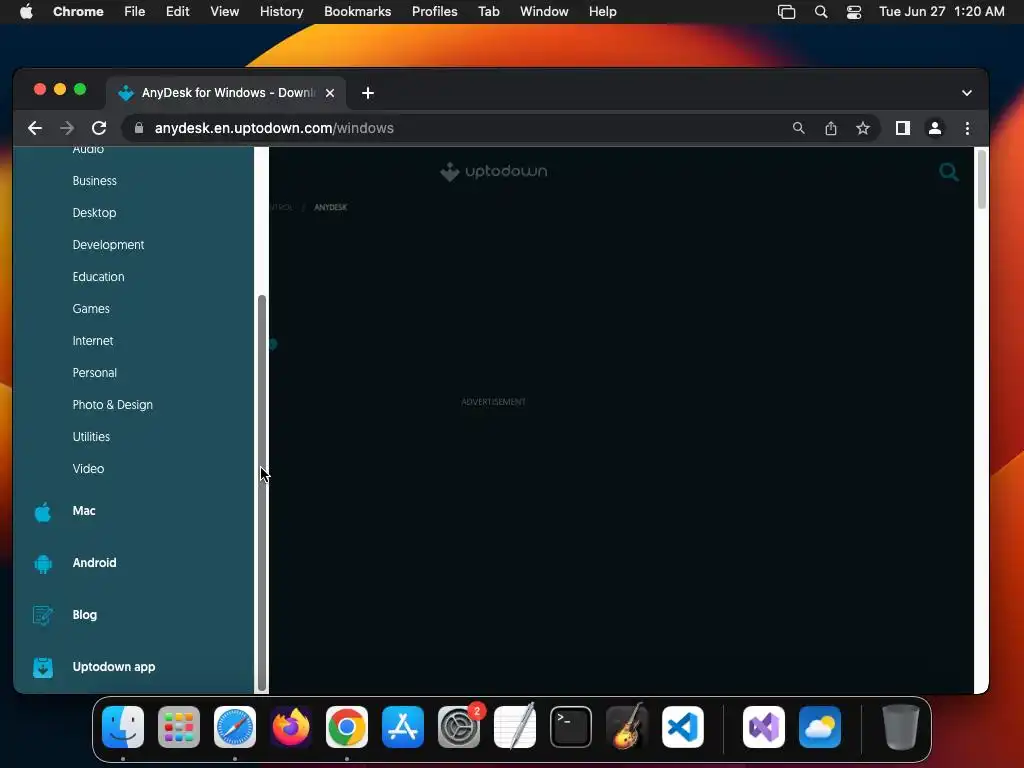Click the Uptodown logo in page header
1024x768 pixels.
(494, 172)
